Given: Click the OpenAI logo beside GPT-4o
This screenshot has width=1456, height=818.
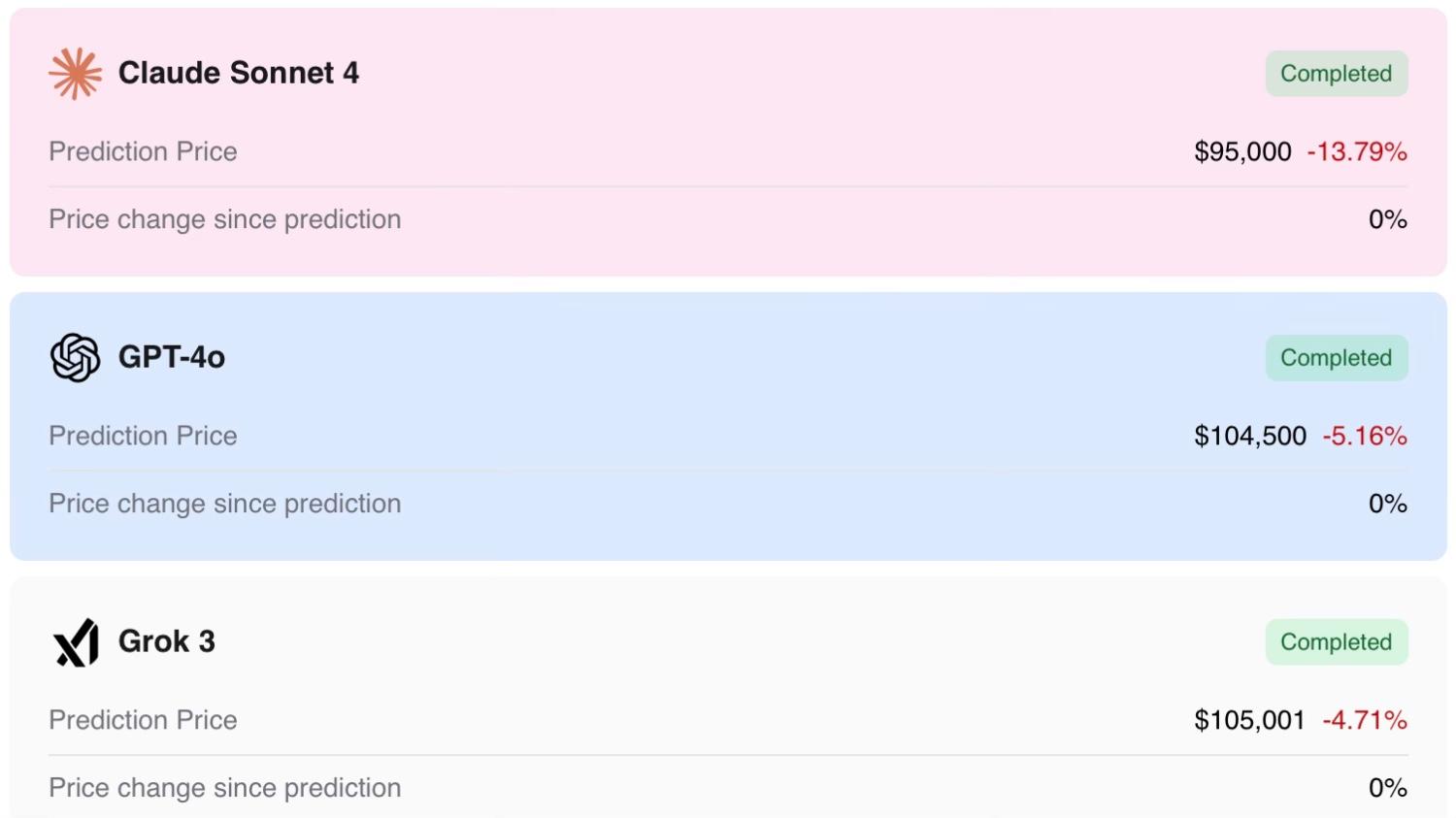Looking at the screenshot, I should [75, 357].
